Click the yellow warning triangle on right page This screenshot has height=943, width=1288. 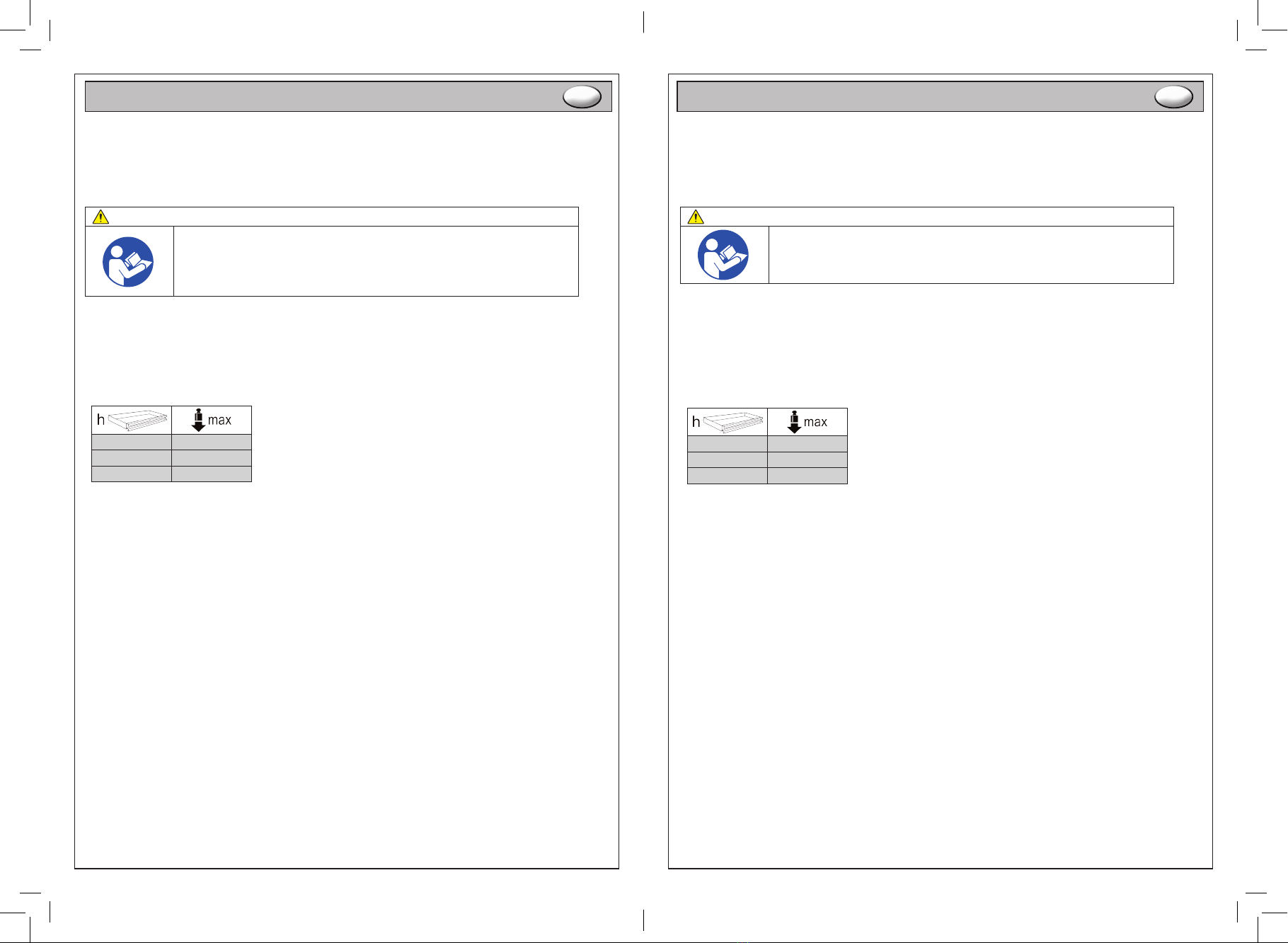tap(696, 217)
